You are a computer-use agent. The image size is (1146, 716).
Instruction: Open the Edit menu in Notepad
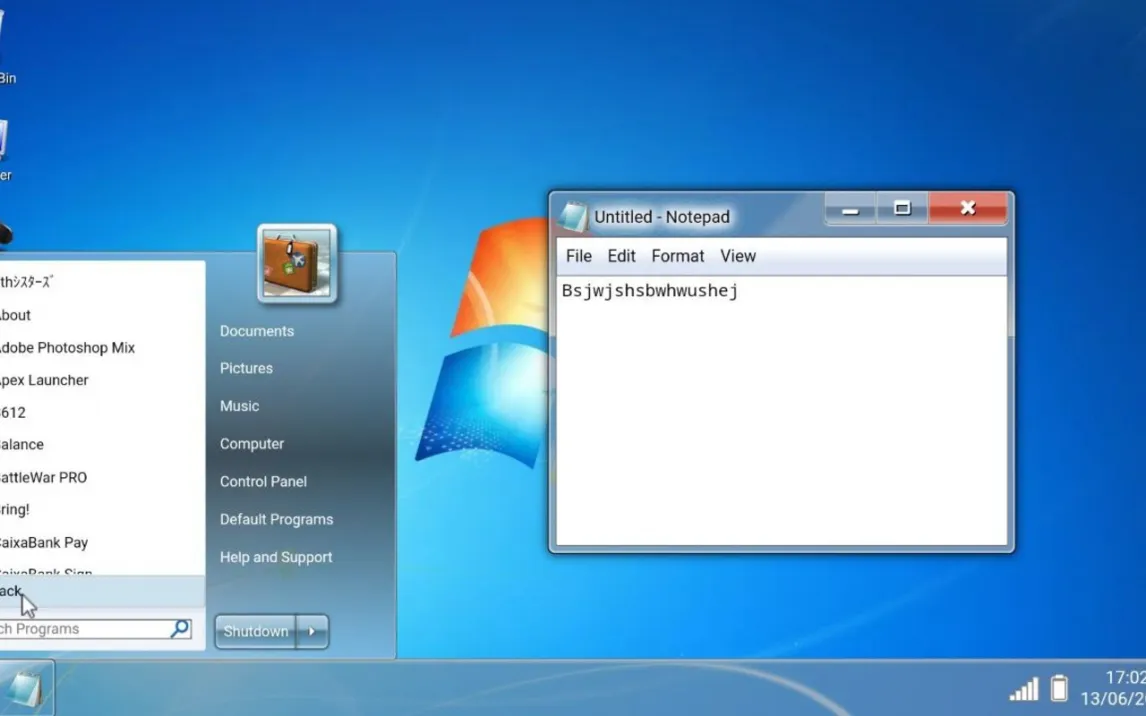pyautogui.click(x=621, y=256)
